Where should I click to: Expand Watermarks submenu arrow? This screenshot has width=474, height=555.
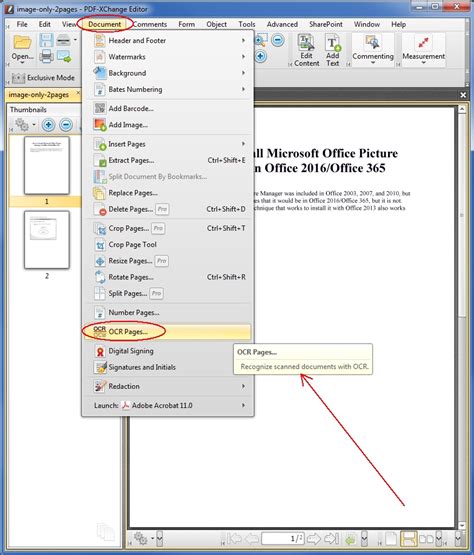click(x=244, y=57)
